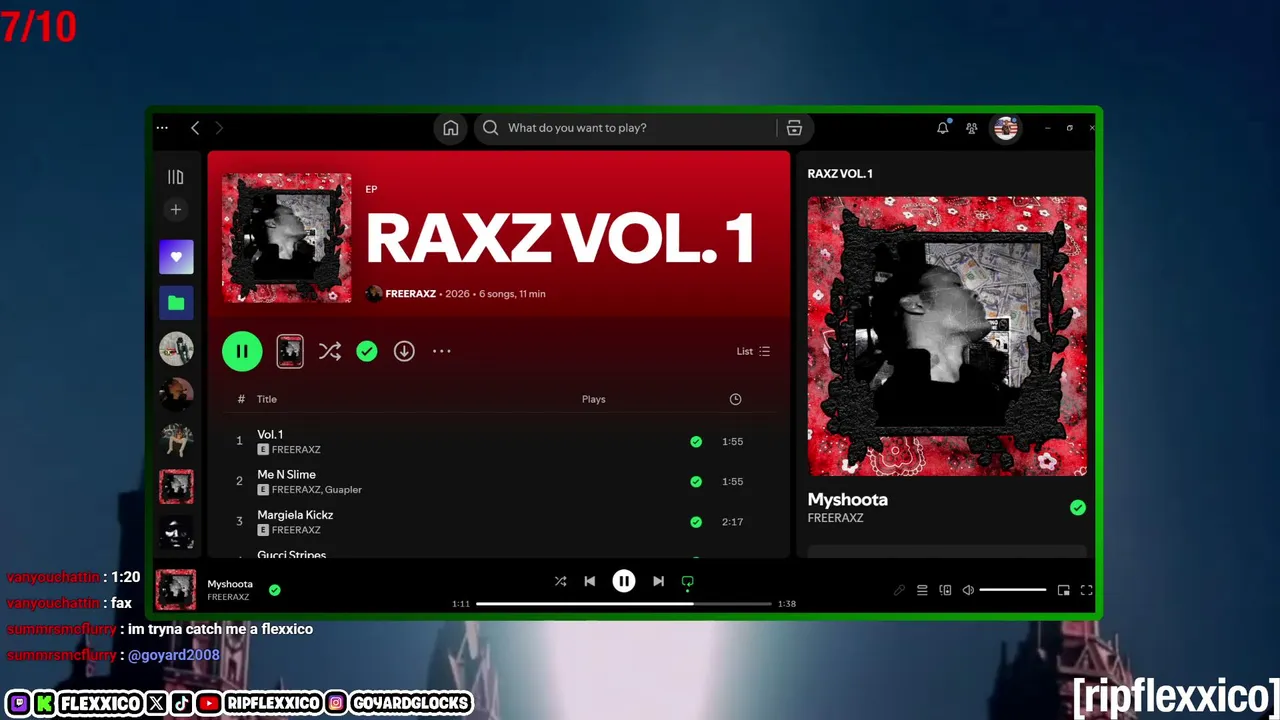Adjust the volume slider

tap(1013, 590)
